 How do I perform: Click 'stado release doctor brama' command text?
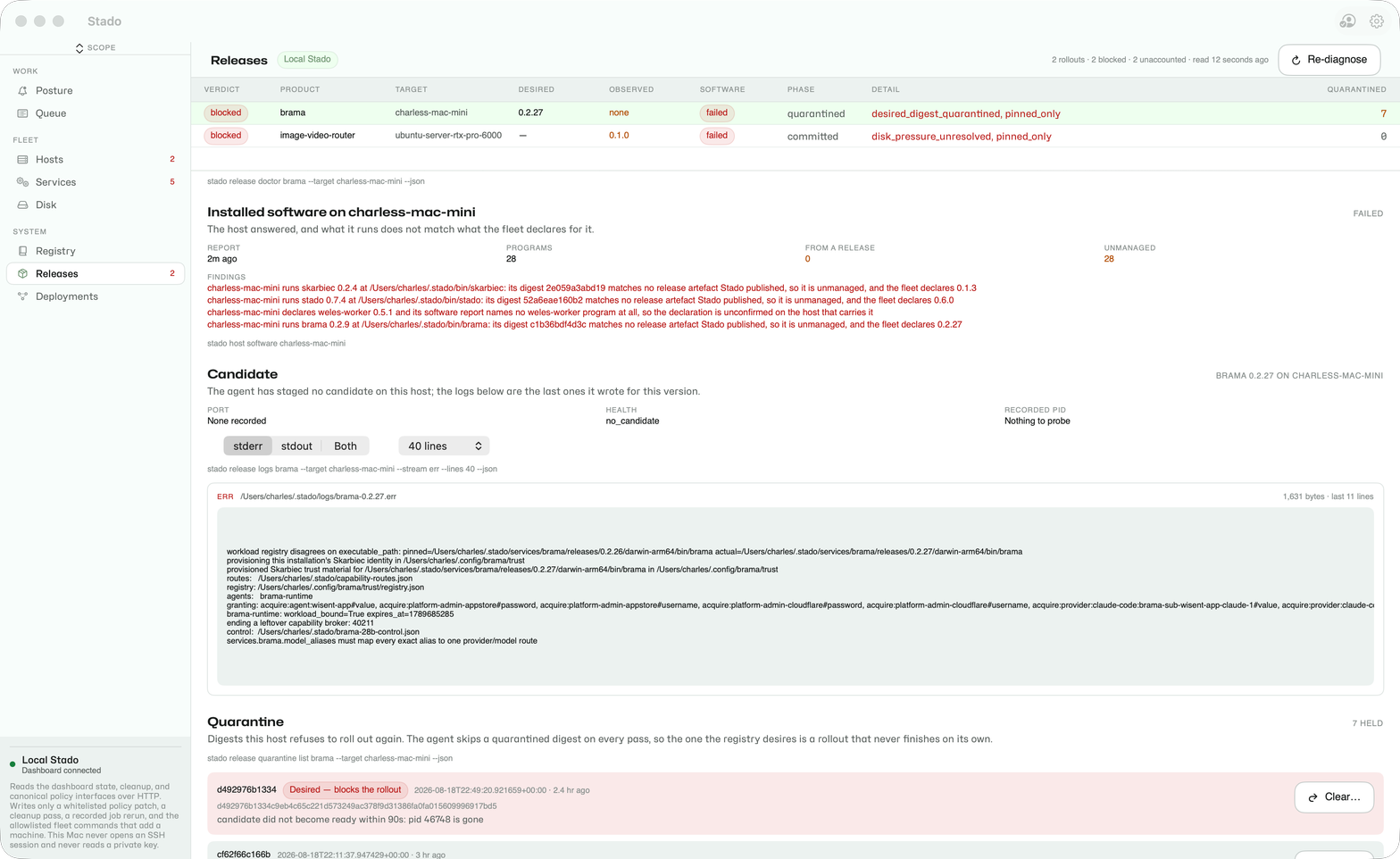(x=316, y=181)
